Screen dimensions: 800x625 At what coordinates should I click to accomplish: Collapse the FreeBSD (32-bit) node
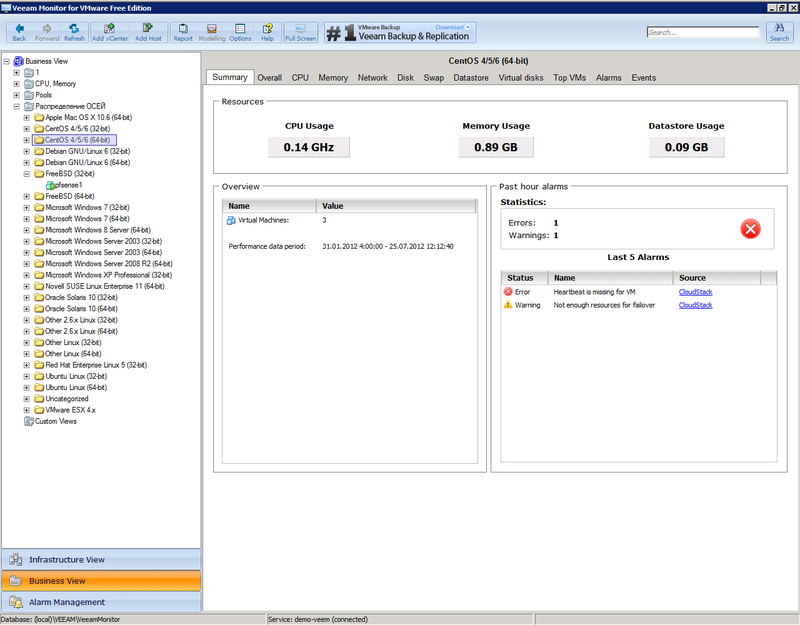[27, 174]
